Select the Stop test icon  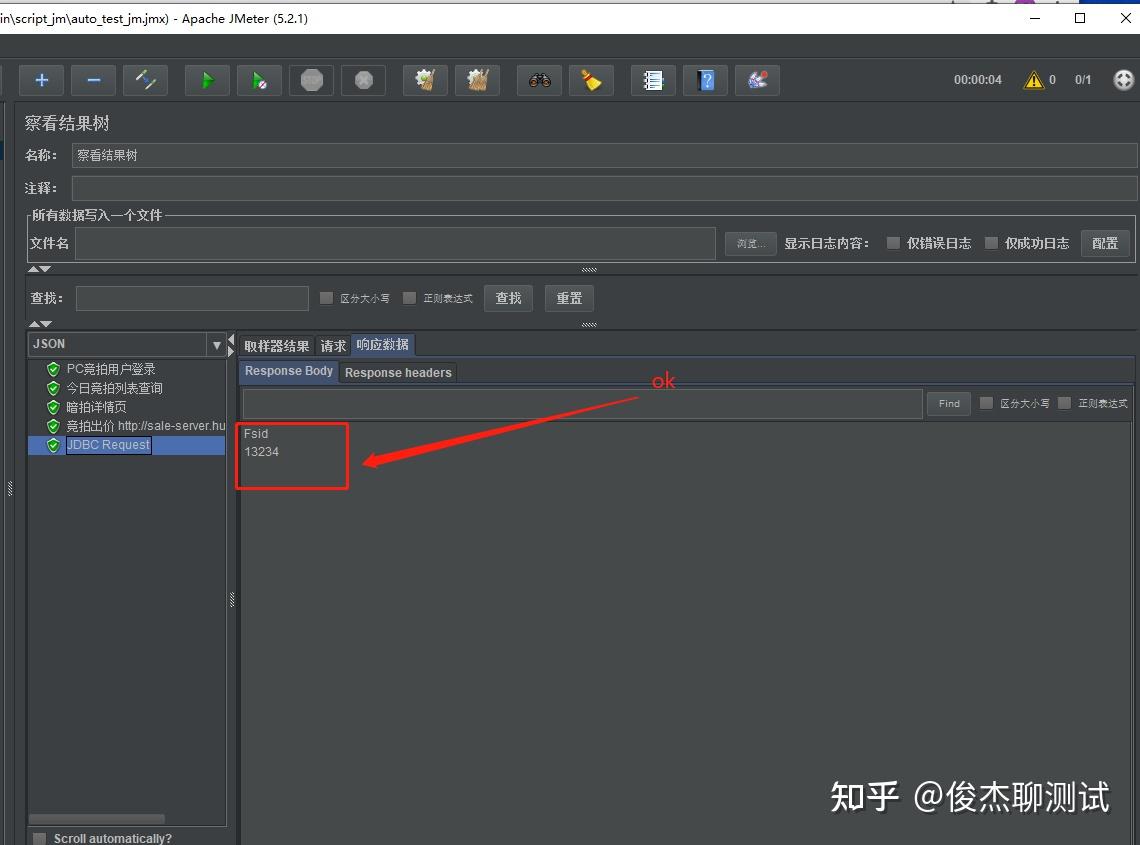click(311, 80)
